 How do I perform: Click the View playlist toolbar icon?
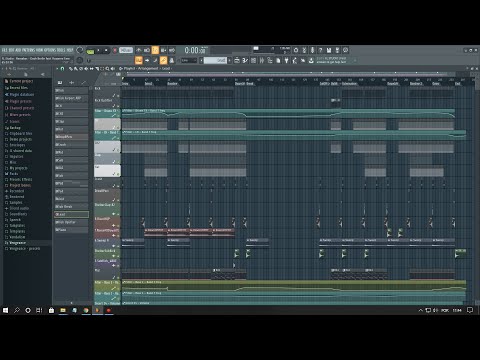point(237,60)
